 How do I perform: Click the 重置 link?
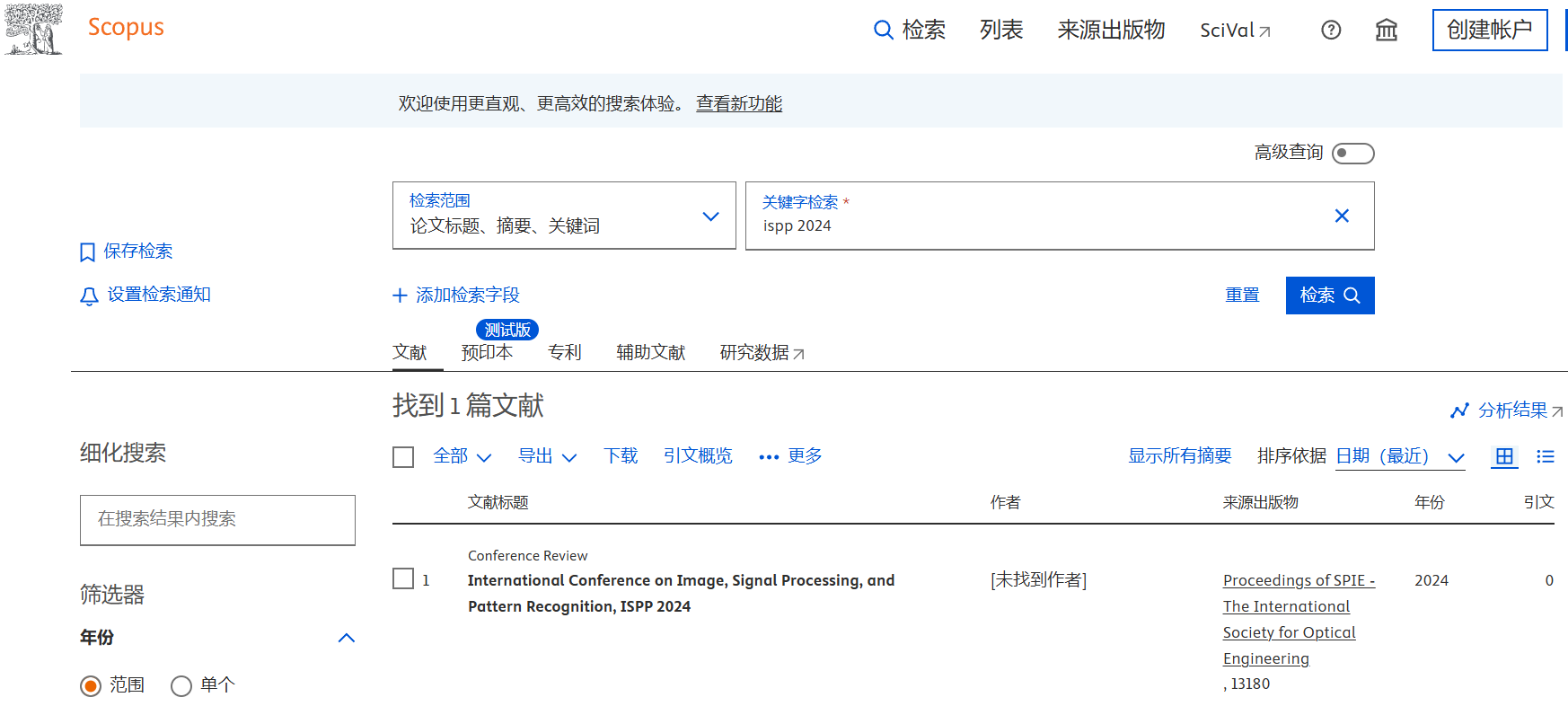pos(1242,296)
